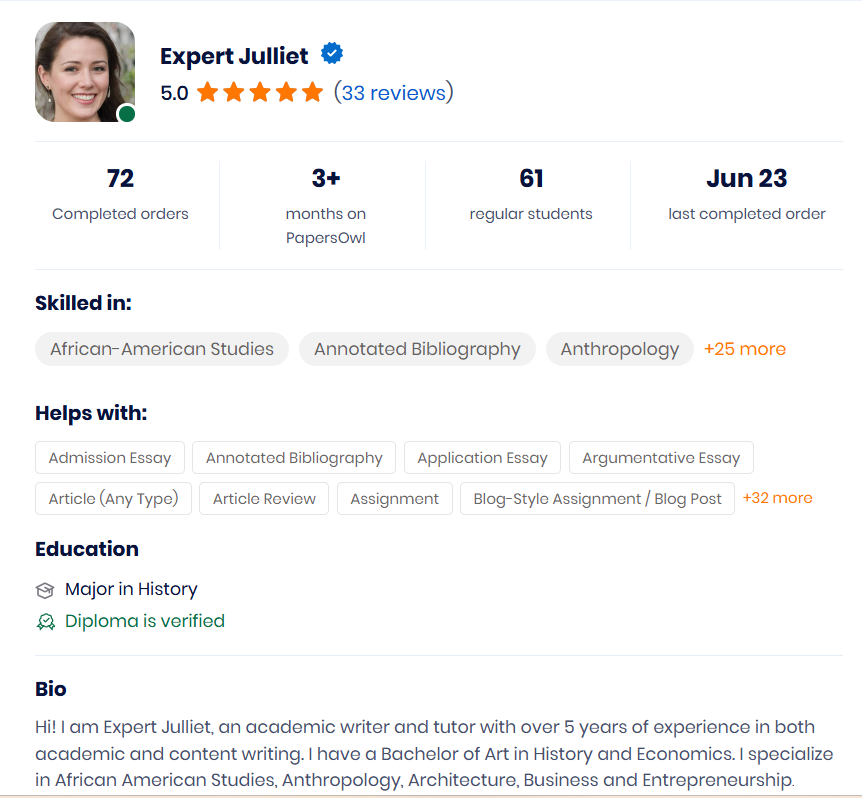Click the third orange rating star
Image resolution: width=862 pixels, height=798 pixels.
point(260,92)
